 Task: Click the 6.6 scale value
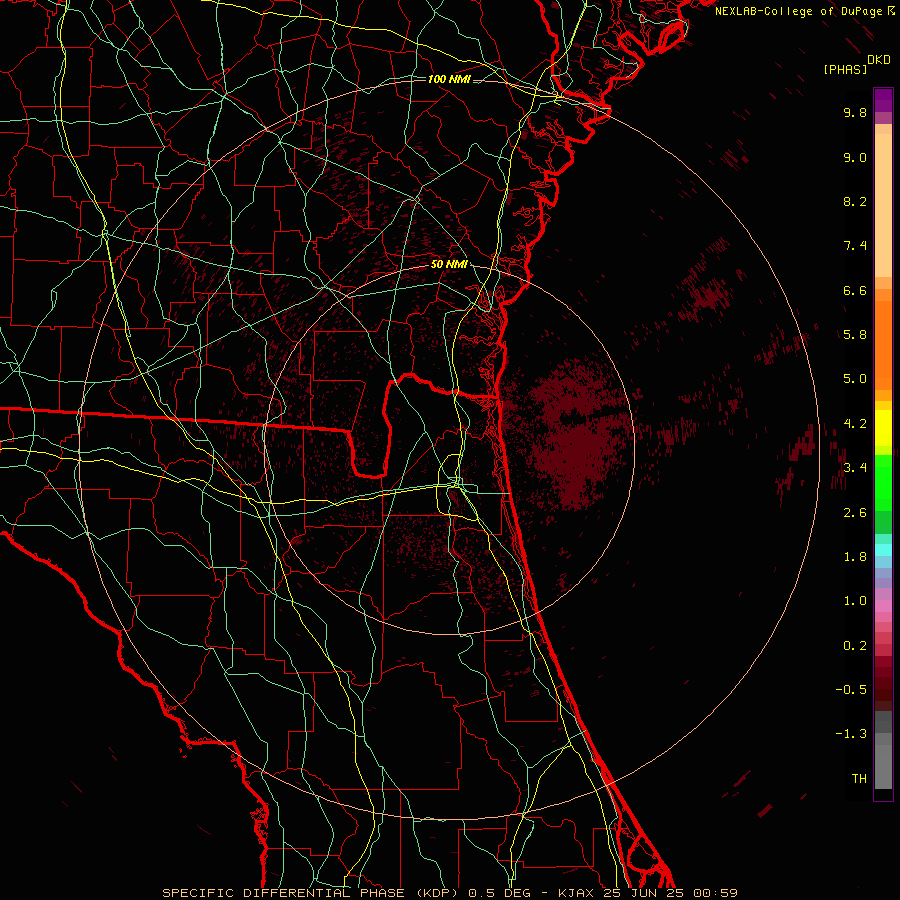(x=855, y=290)
